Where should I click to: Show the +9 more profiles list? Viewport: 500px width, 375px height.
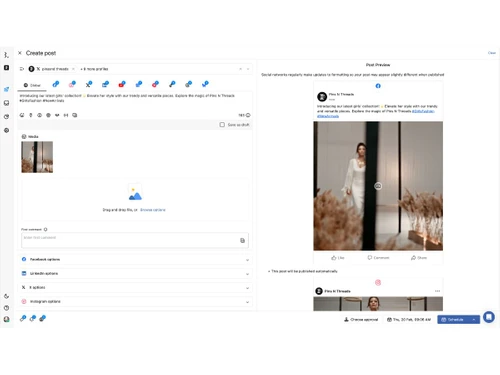pos(95,69)
